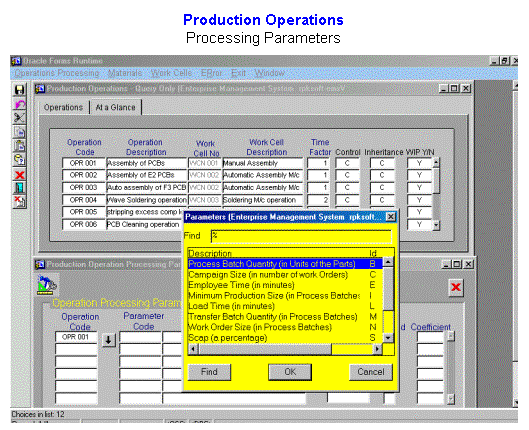Click the delete-record icon with red X page
Screen dimensions: 529x430
coord(19,202)
